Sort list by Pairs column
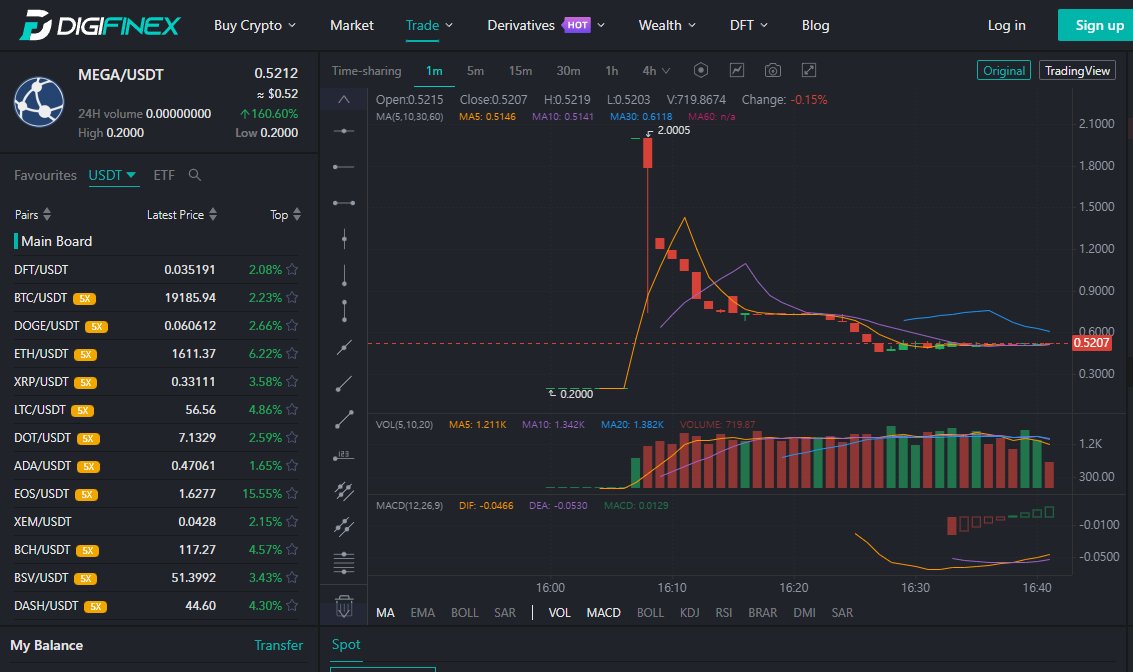 coord(33,215)
